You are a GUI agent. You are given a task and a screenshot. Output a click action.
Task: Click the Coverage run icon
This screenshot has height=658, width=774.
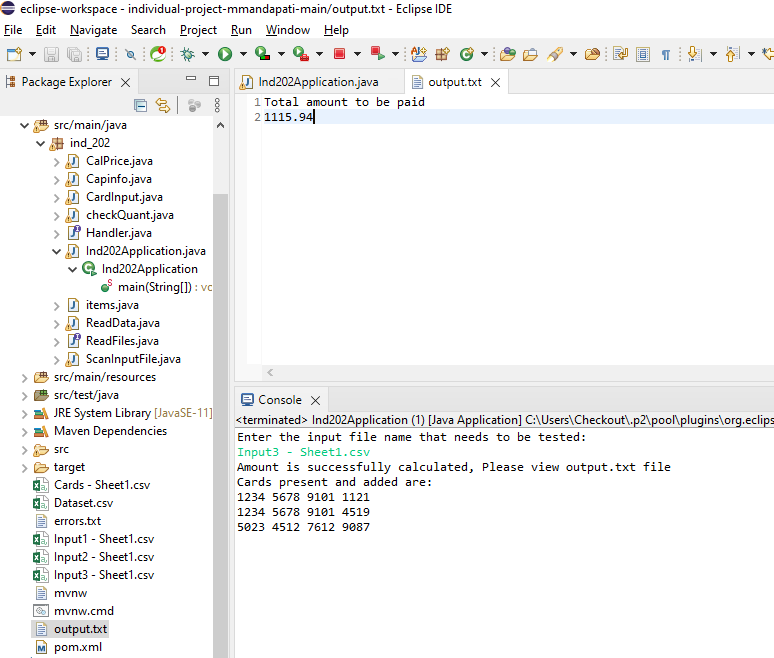pos(263,54)
